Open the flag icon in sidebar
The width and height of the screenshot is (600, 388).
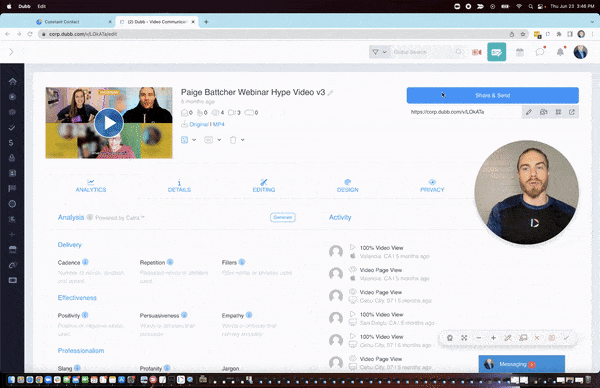[x=12, y=188]
